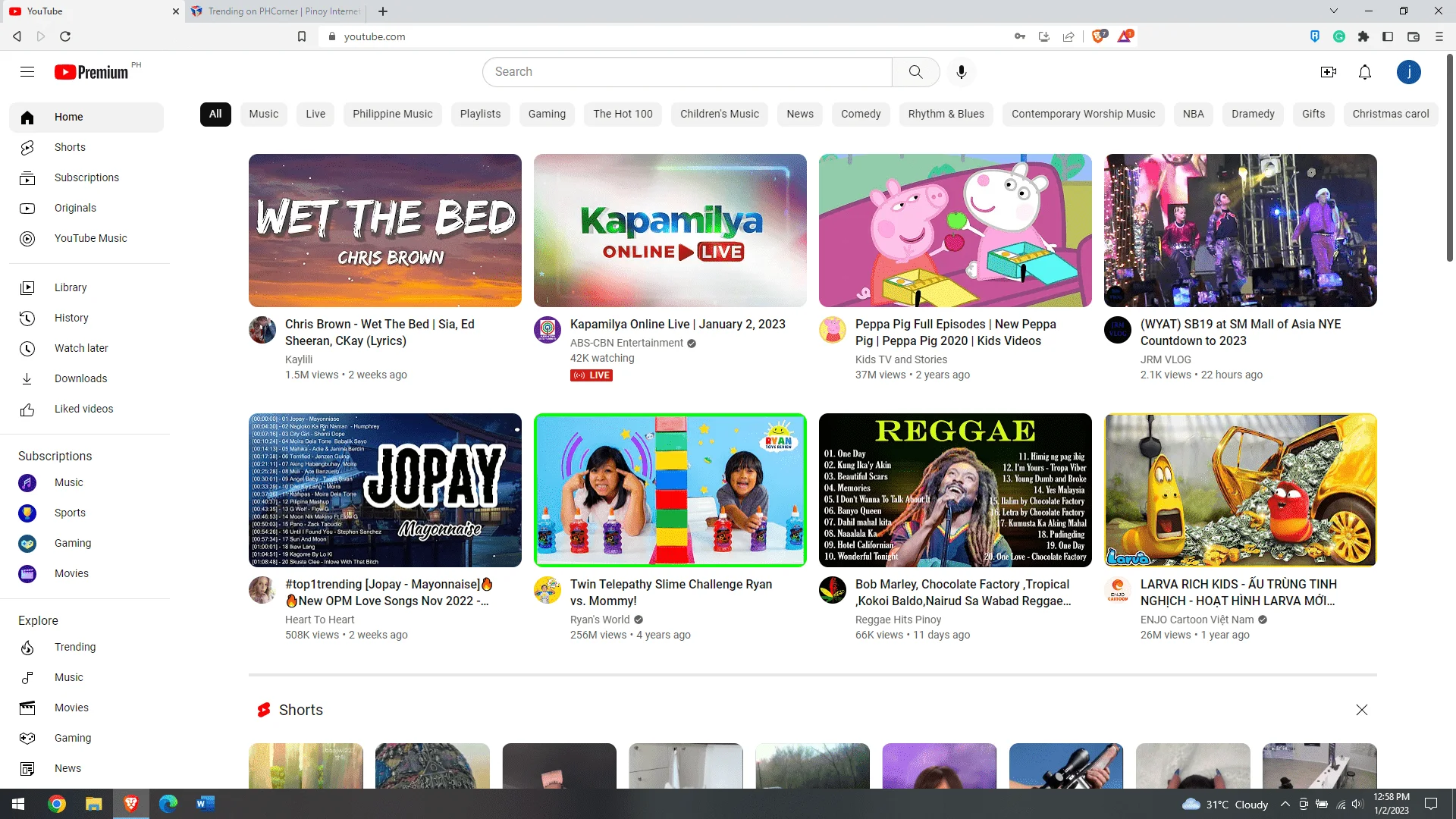Image resolution: width=1456 pixels, height=819 pixels.
Task: Open SB19 NYE Countdown thumbnail
Action: [1240, 231]
